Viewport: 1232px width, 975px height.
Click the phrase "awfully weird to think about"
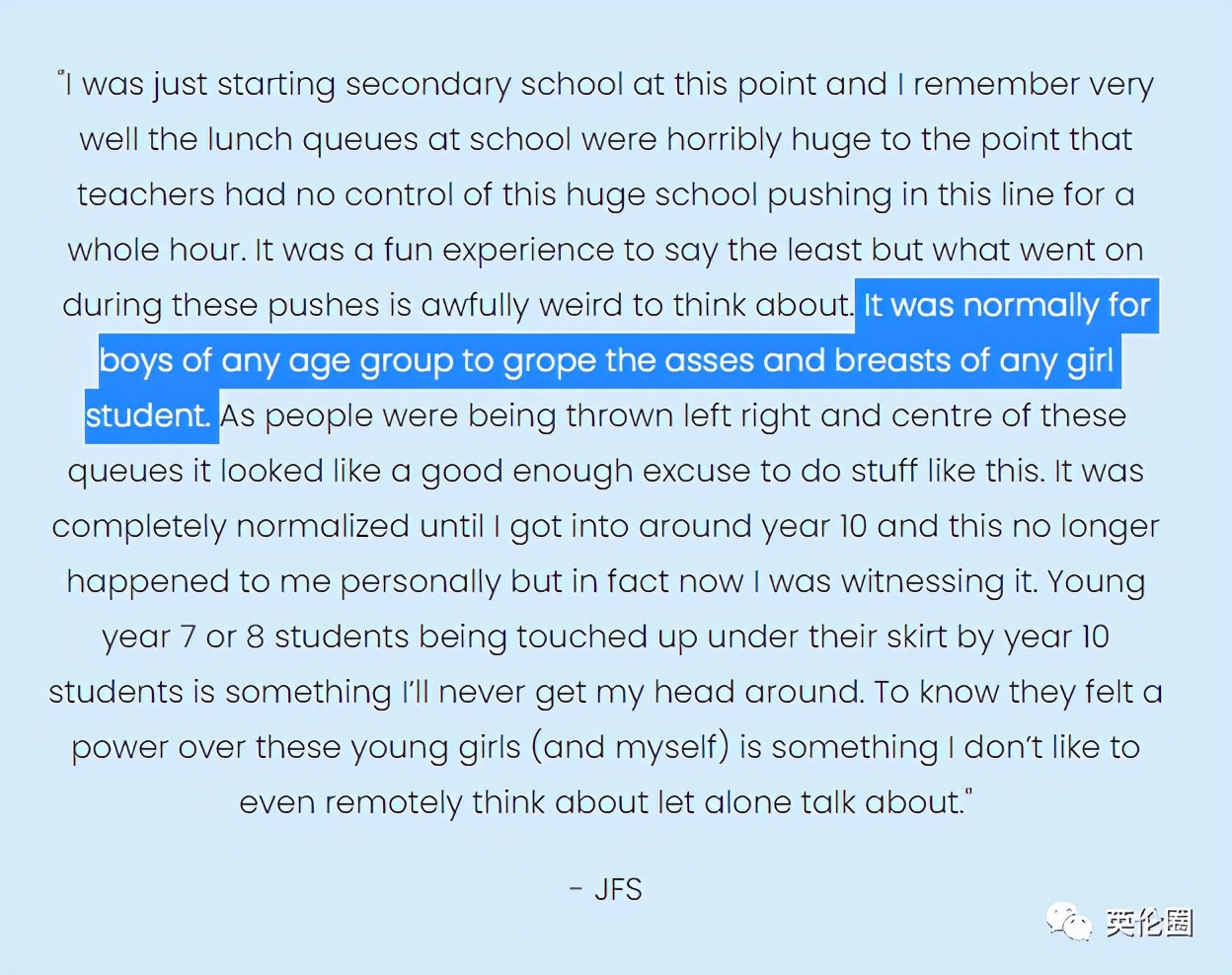click(636, 306)
